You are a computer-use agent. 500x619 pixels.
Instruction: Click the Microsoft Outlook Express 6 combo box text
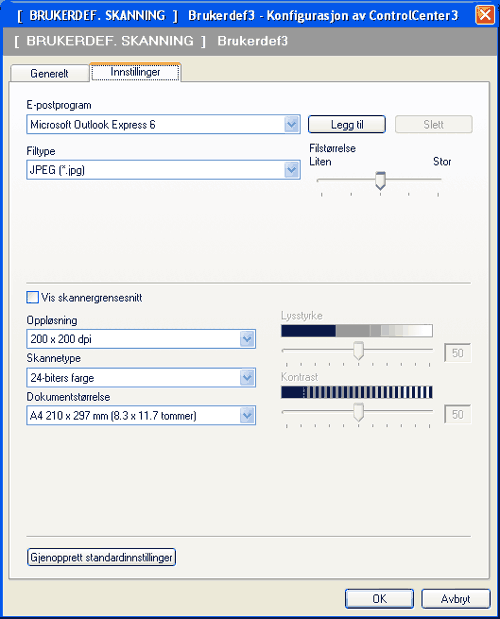pos(93,125)
